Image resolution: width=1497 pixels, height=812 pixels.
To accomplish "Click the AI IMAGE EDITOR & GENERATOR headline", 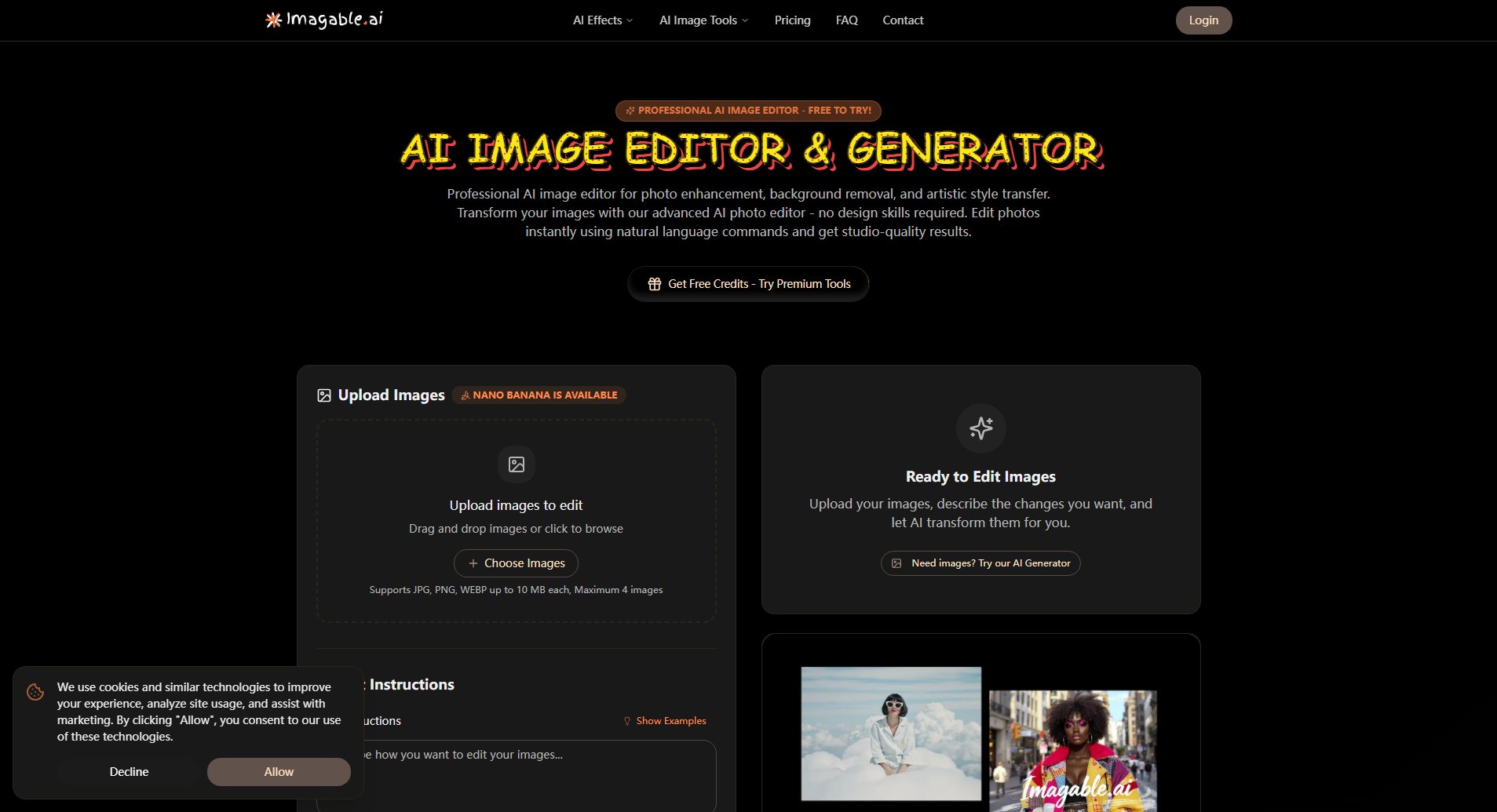I will pyautogui.click(x=751, y=150).
